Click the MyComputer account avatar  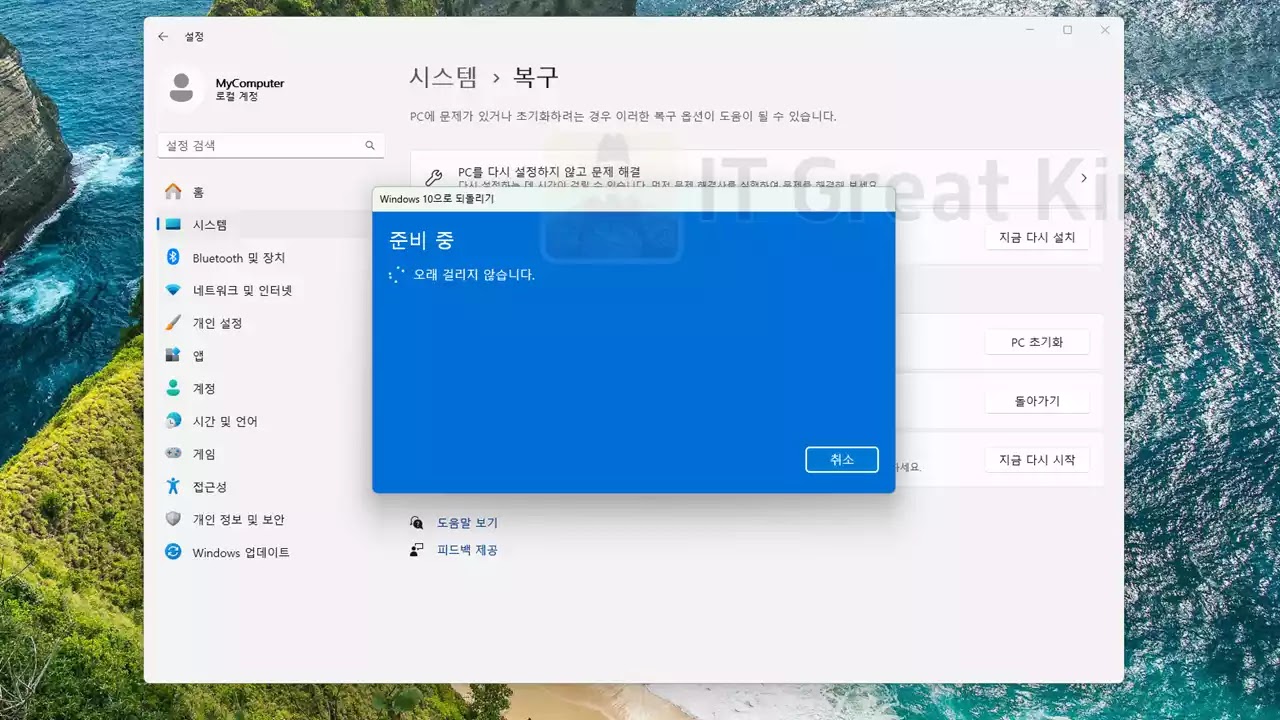point(181,88)
